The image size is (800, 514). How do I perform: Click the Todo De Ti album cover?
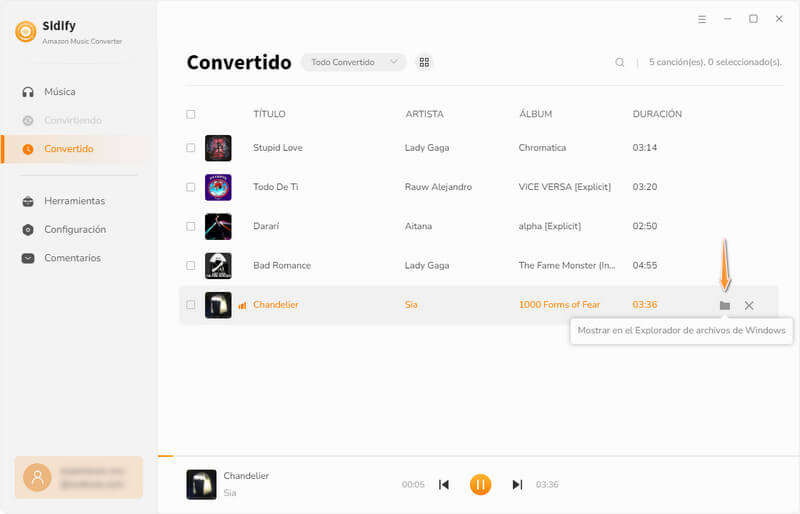218,187
